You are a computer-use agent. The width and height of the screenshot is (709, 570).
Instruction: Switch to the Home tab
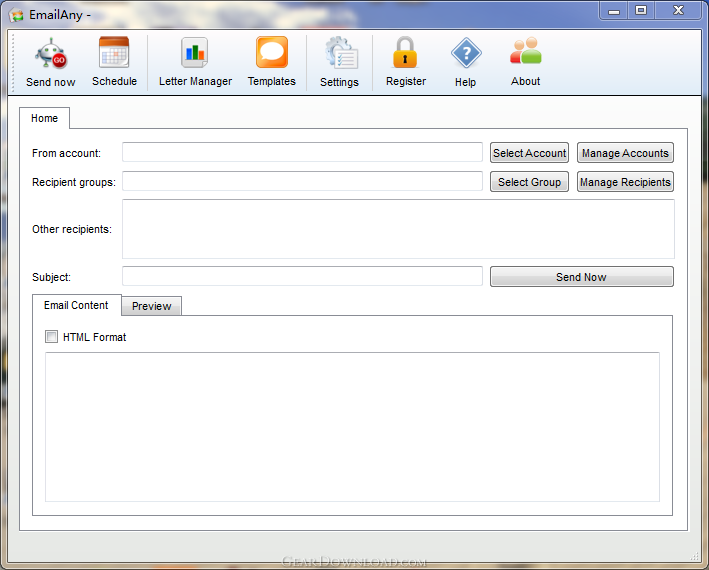click(x=44, y=118)
